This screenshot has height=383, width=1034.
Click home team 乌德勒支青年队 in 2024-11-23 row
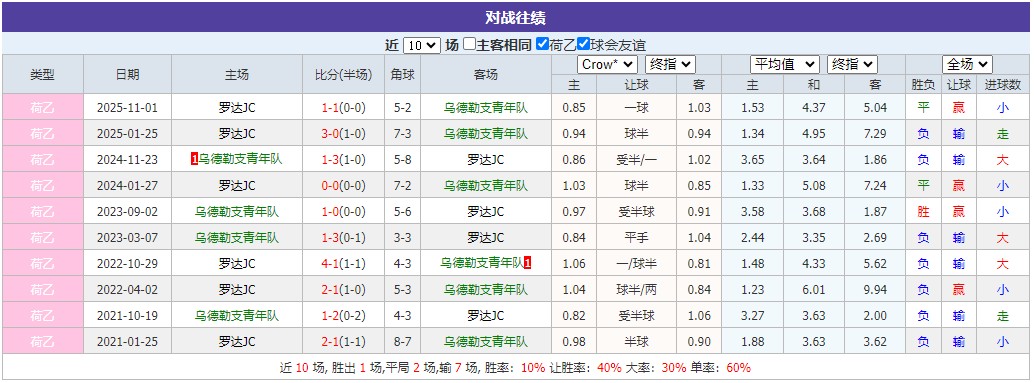click(x=241, y=160)
